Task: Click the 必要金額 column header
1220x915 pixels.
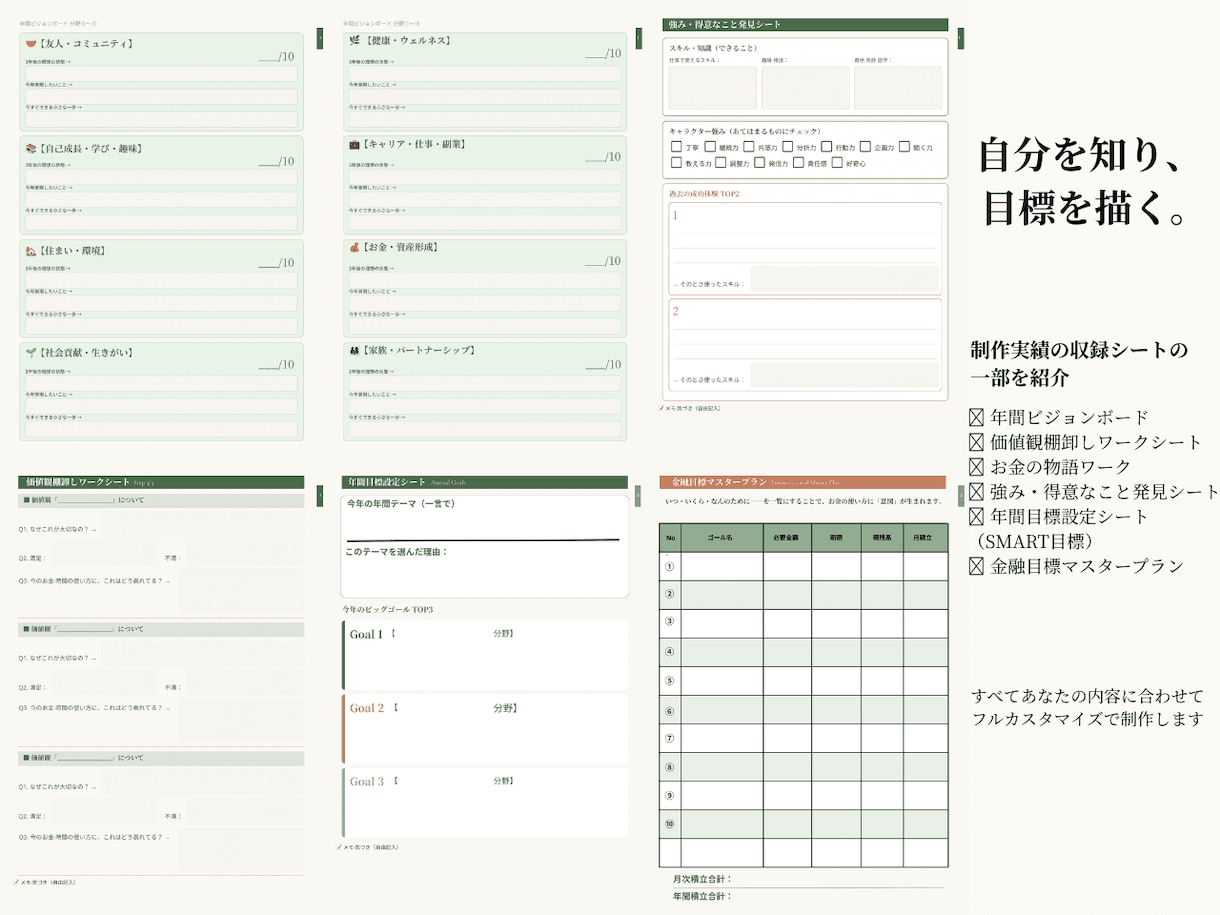Action: [787, 537]
